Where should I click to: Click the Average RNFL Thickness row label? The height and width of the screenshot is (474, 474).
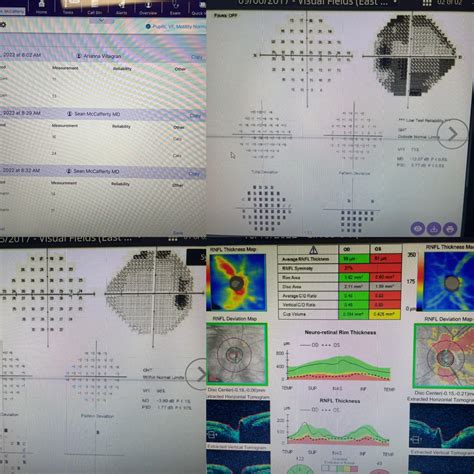(305, 259)
